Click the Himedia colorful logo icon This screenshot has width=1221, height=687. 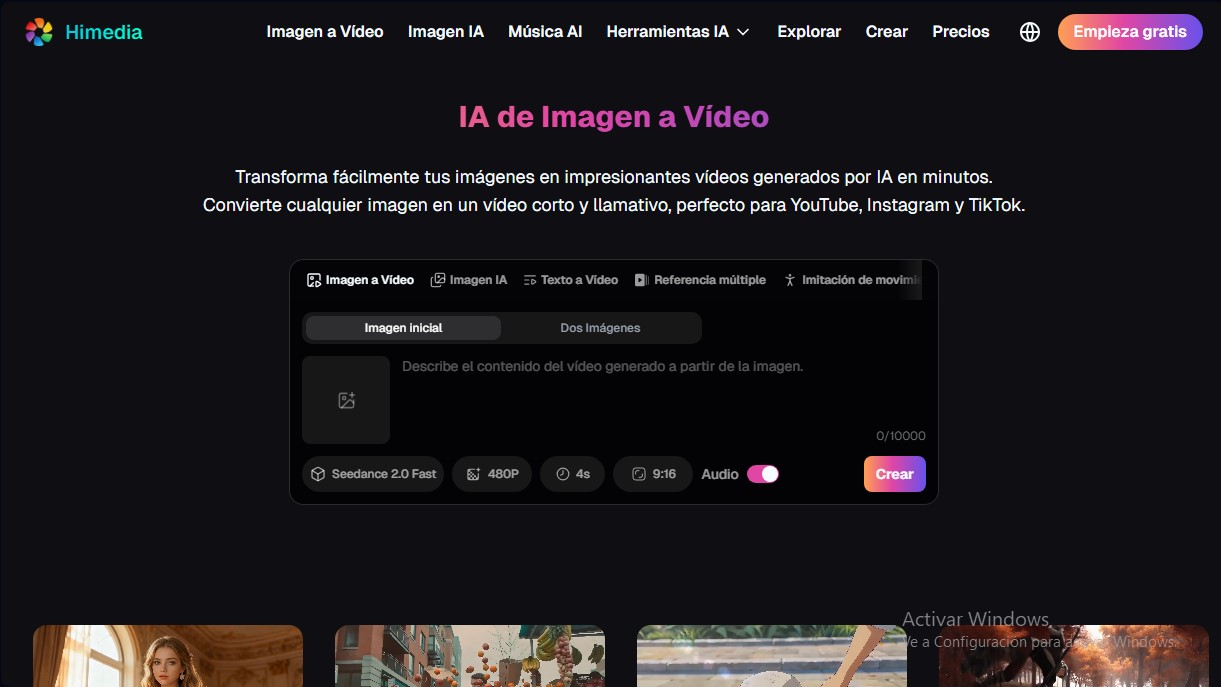point(39,32)
